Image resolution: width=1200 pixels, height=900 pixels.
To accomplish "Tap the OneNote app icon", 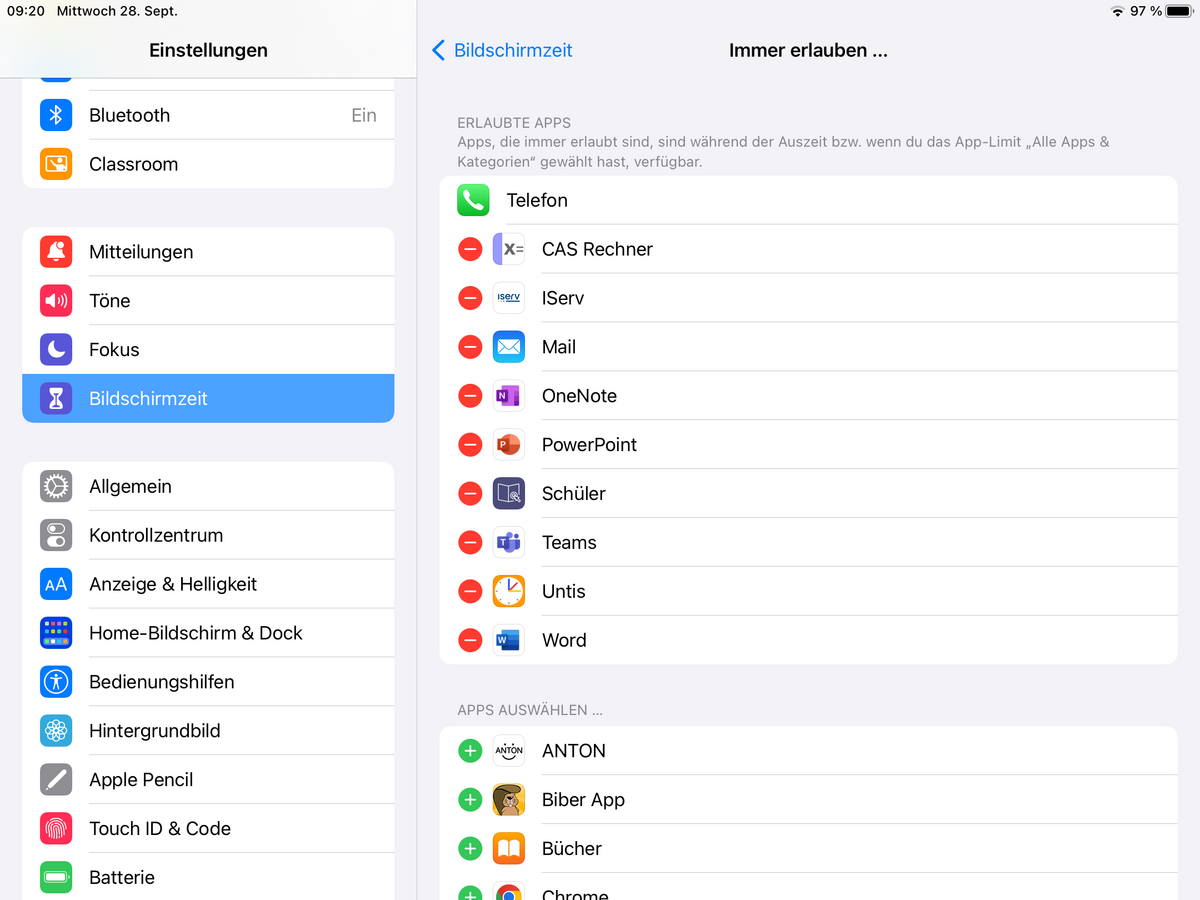I will click(x=509, y=396).
